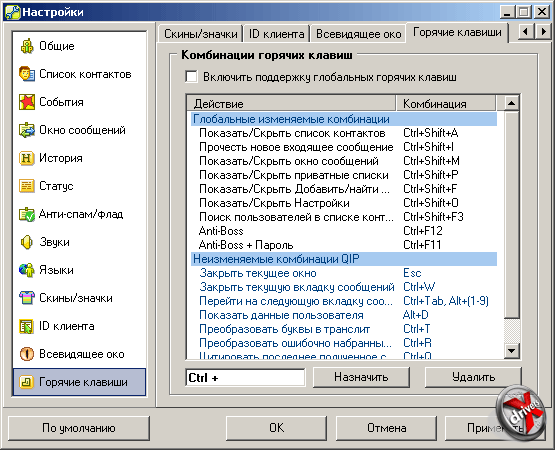Viewport: 555px width, 450px height.
Task: Click the Статус list icon
Action: pos(27,186)
